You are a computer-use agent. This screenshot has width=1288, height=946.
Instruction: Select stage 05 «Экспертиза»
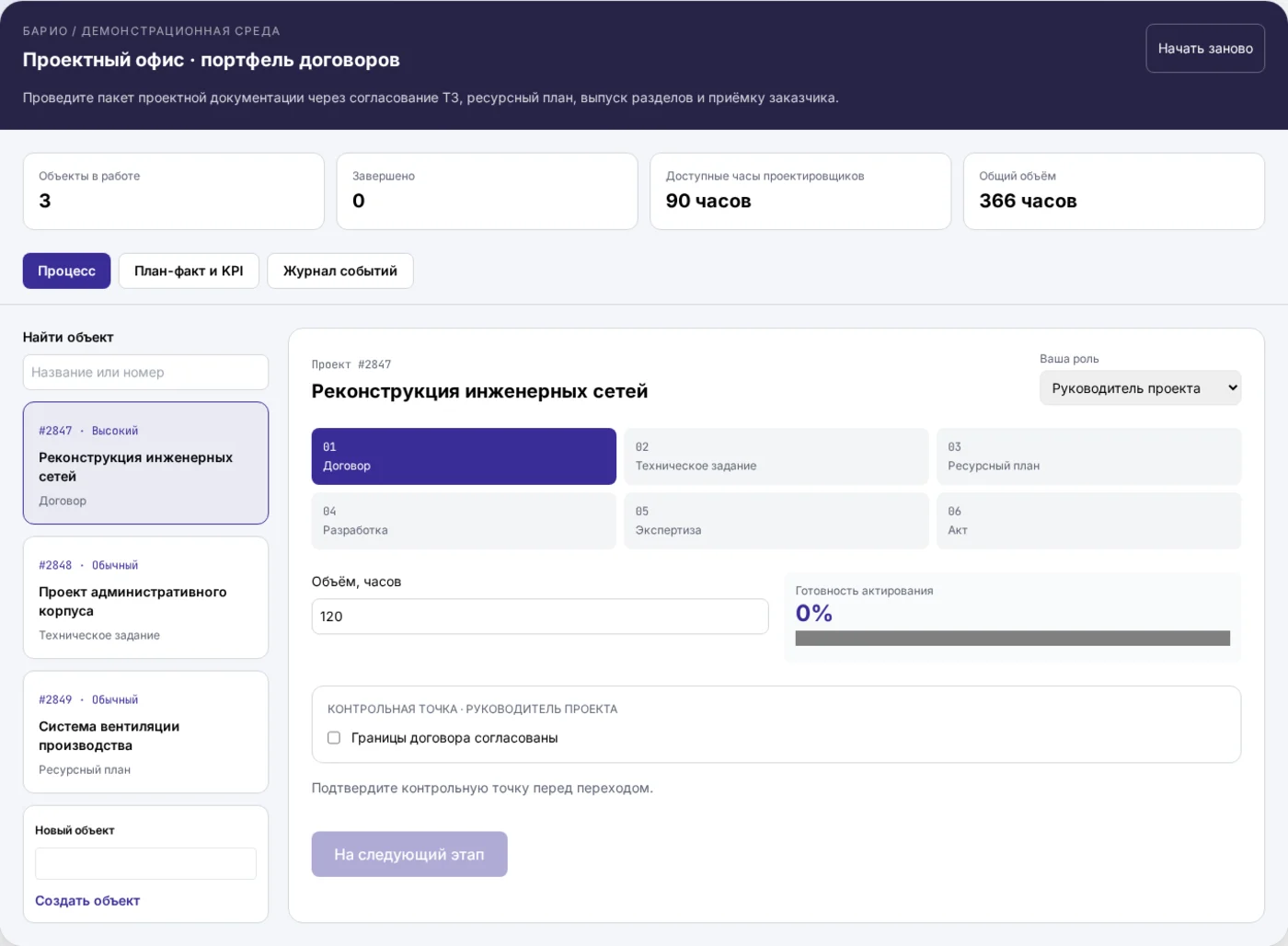click(776, 521)
